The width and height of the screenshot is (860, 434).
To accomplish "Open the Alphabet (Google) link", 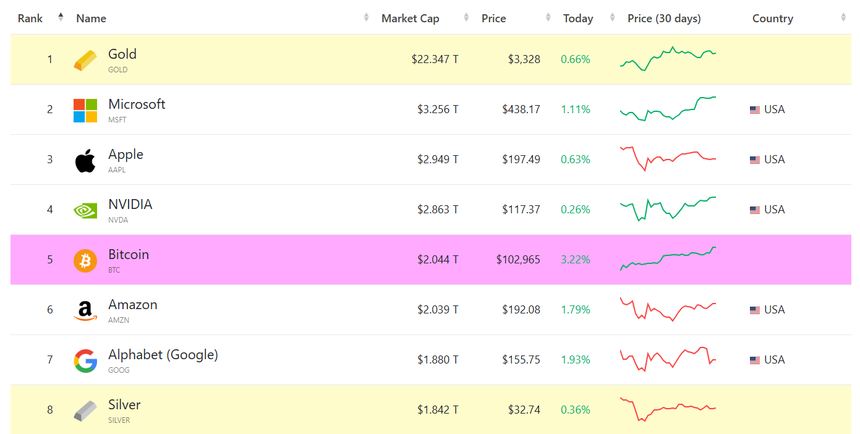I will pyautogui.click(x=163, y=355).
